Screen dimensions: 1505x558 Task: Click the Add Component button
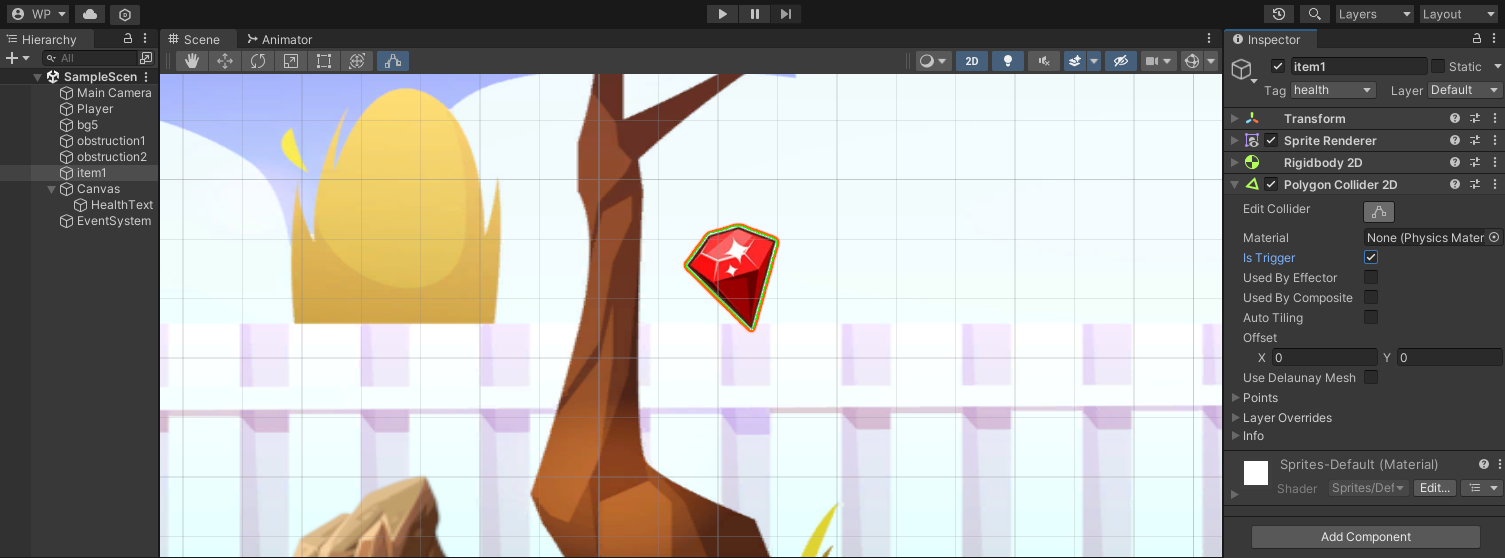1365,537
